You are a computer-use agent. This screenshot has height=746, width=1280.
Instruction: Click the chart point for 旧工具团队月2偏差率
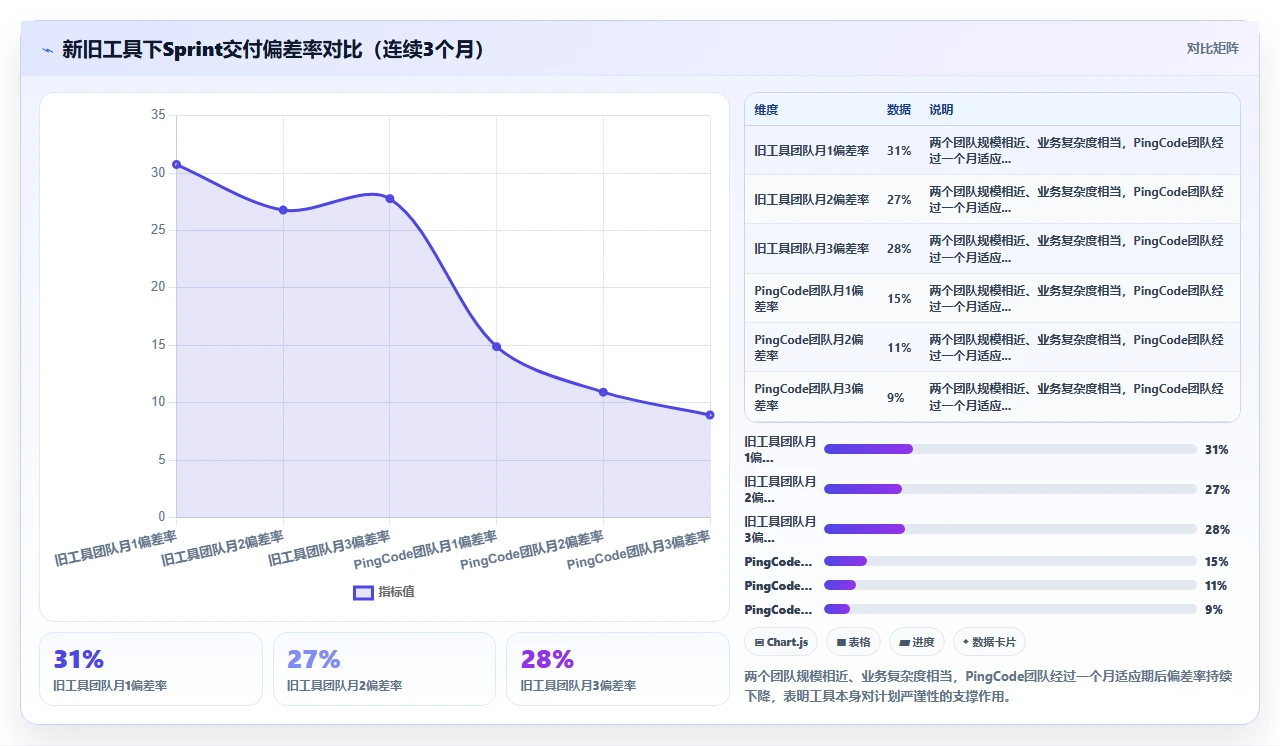coord(283,210)
